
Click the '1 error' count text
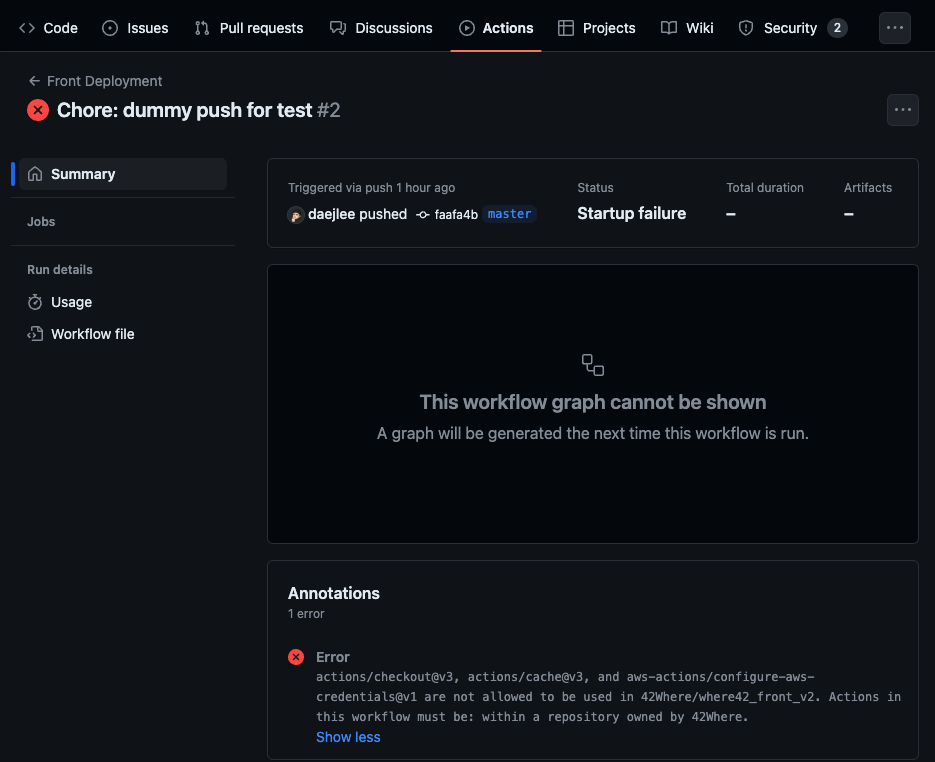(x=306, y=614)
